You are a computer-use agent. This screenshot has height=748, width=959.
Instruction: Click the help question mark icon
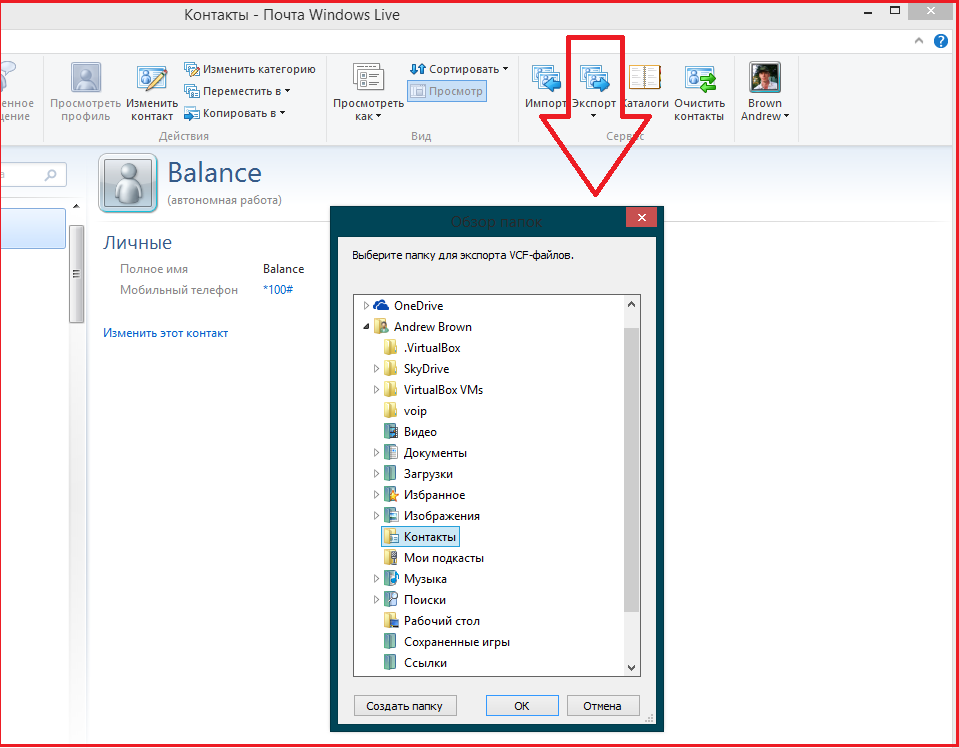tap(941, 41)
